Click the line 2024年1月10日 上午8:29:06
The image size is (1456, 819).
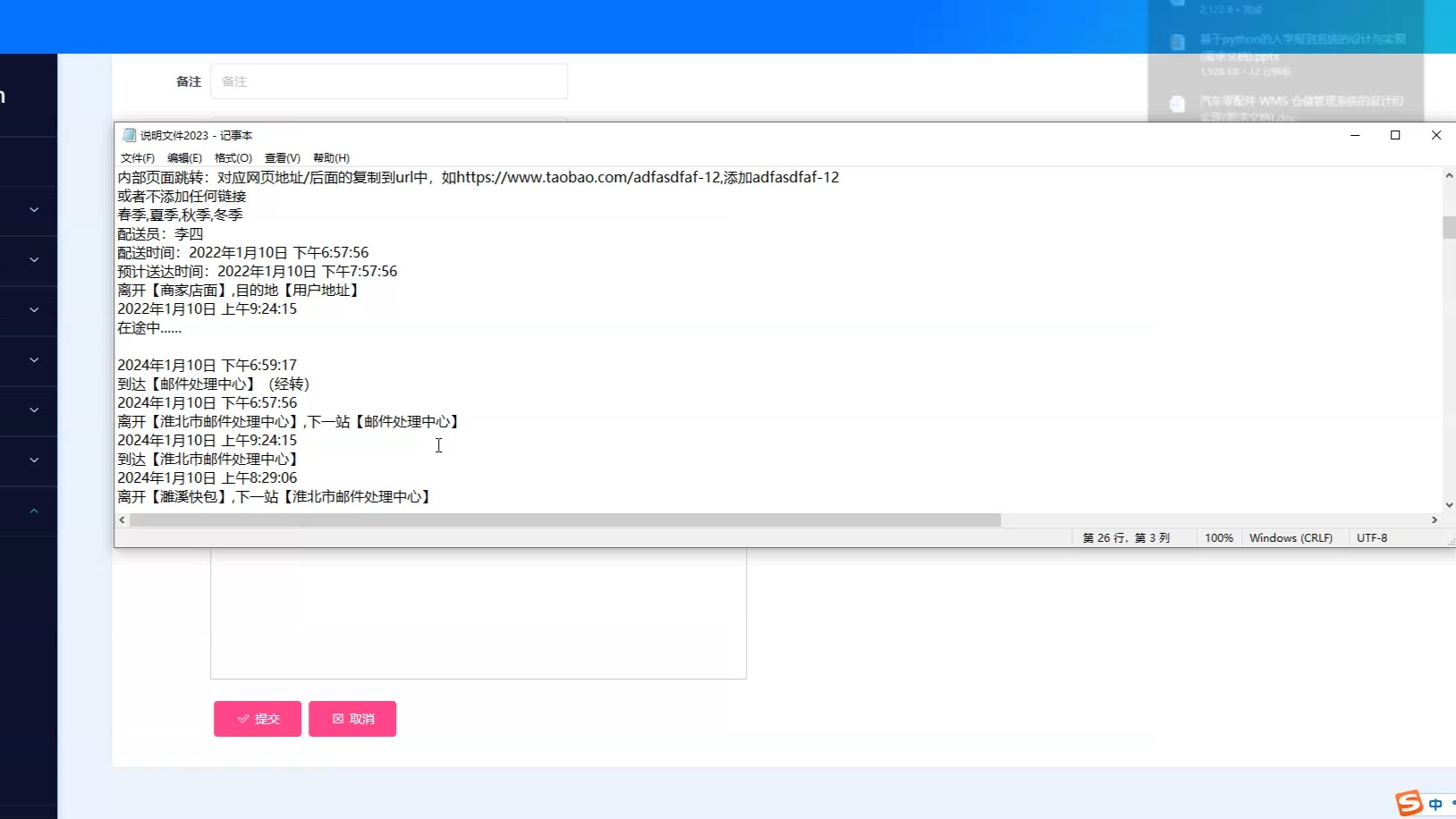(x=207, y=477)
